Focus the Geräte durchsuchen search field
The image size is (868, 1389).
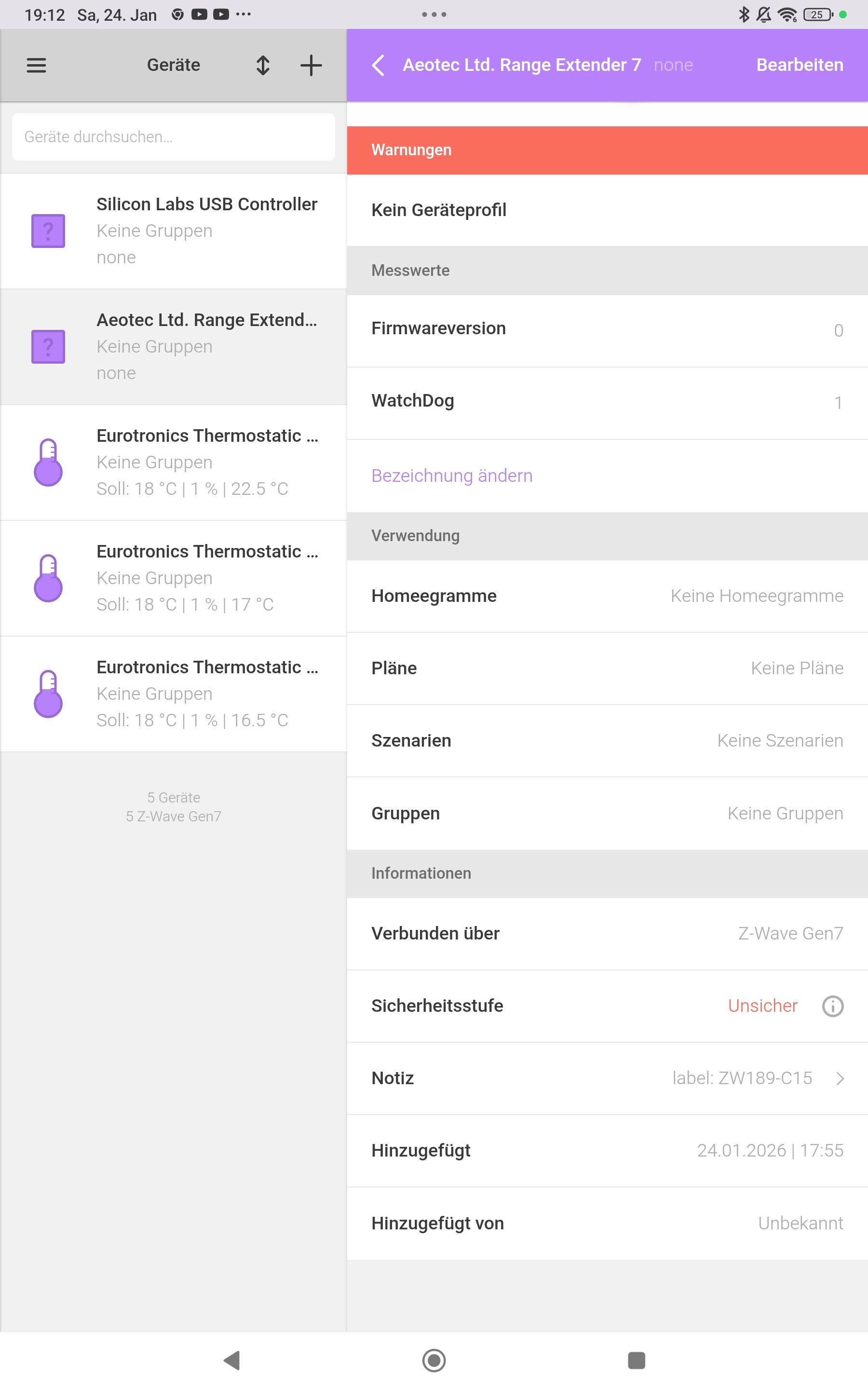(x=174, y=136)
